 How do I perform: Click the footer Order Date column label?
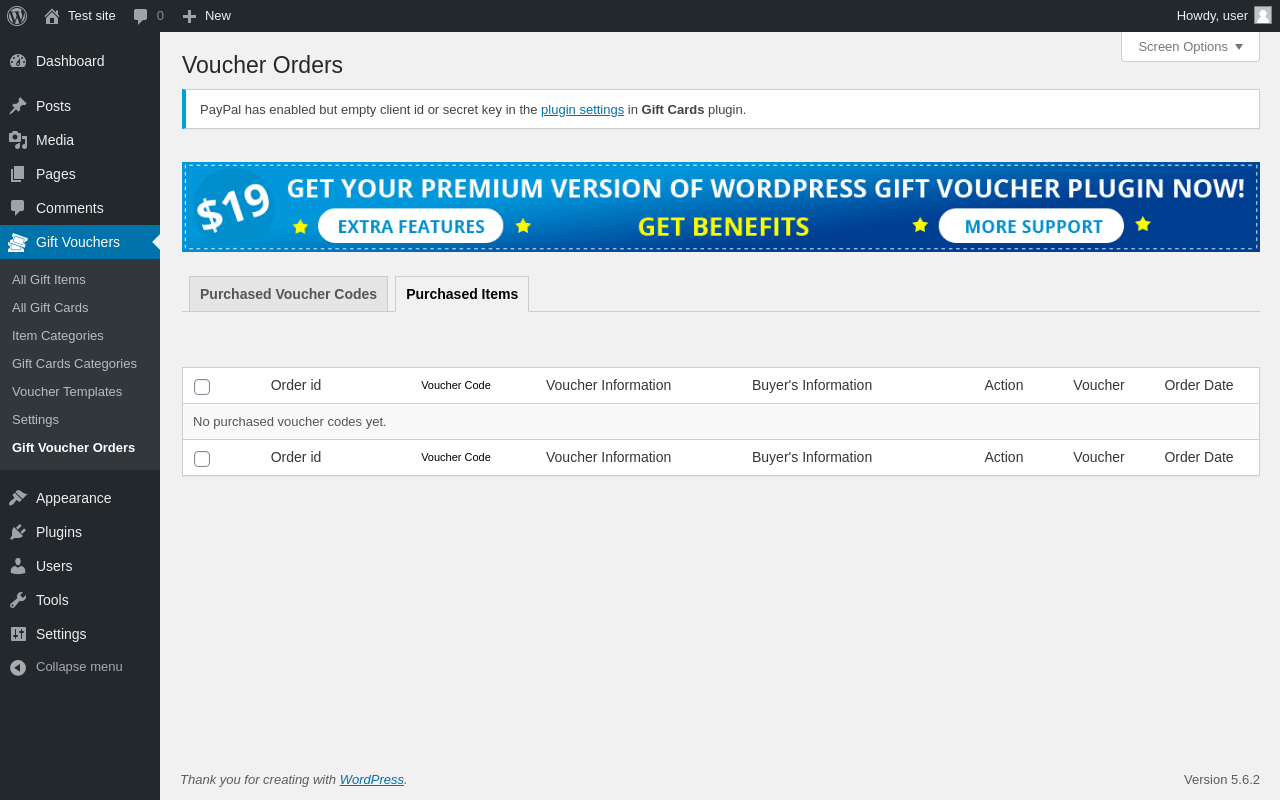[x=1199, y=457]
